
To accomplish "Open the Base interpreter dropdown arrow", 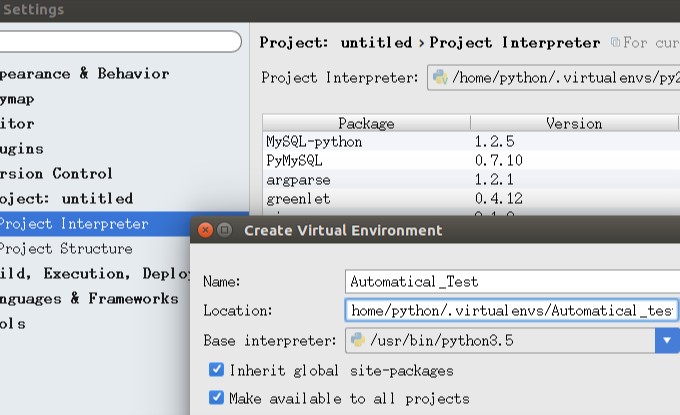I will [x=667, y=340].
